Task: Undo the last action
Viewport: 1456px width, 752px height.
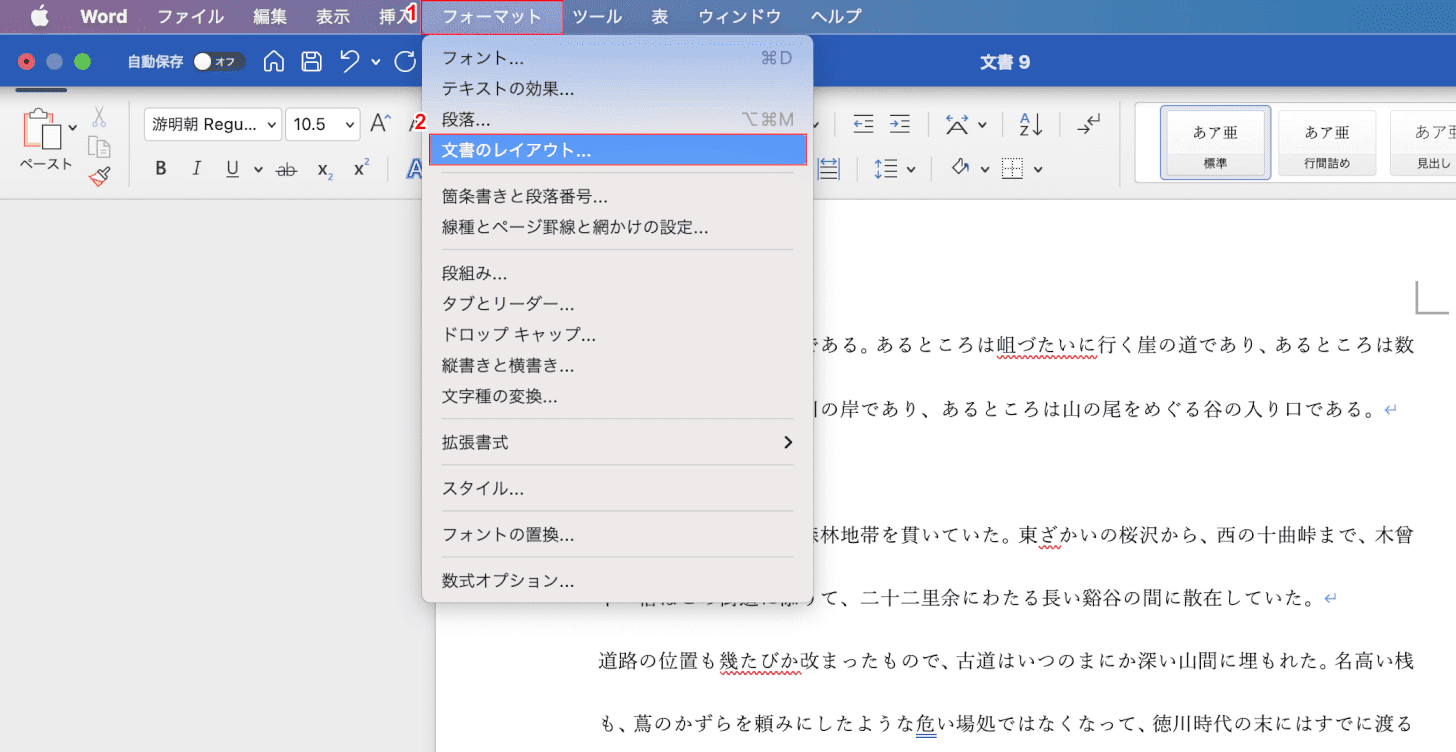Action: (x=349, y=62)
